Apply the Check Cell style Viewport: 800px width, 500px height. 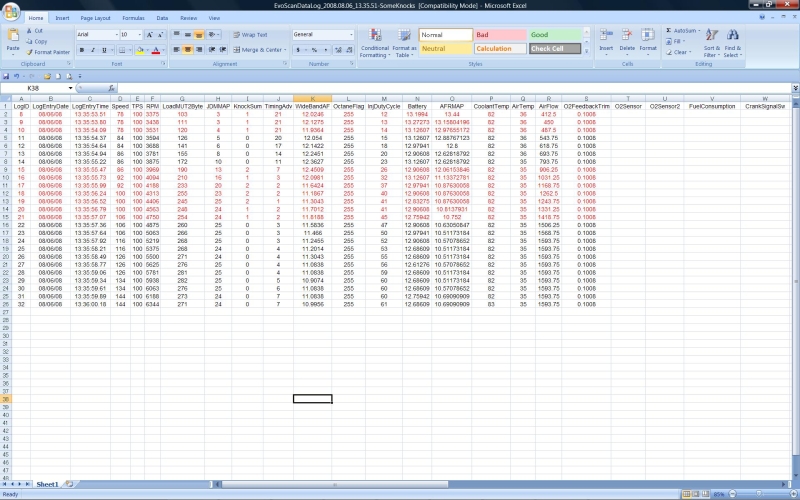[554, 48]
